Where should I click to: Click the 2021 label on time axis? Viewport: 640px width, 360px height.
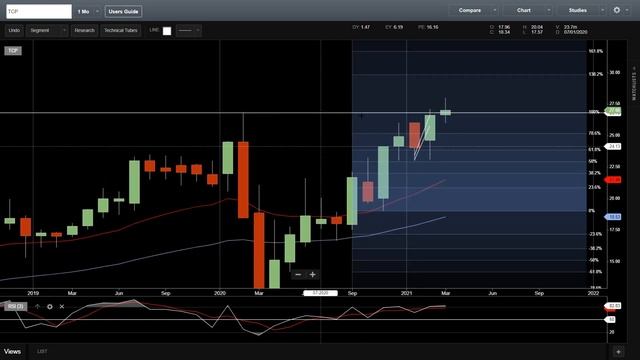pyautogui.click(x=407, y=293)
